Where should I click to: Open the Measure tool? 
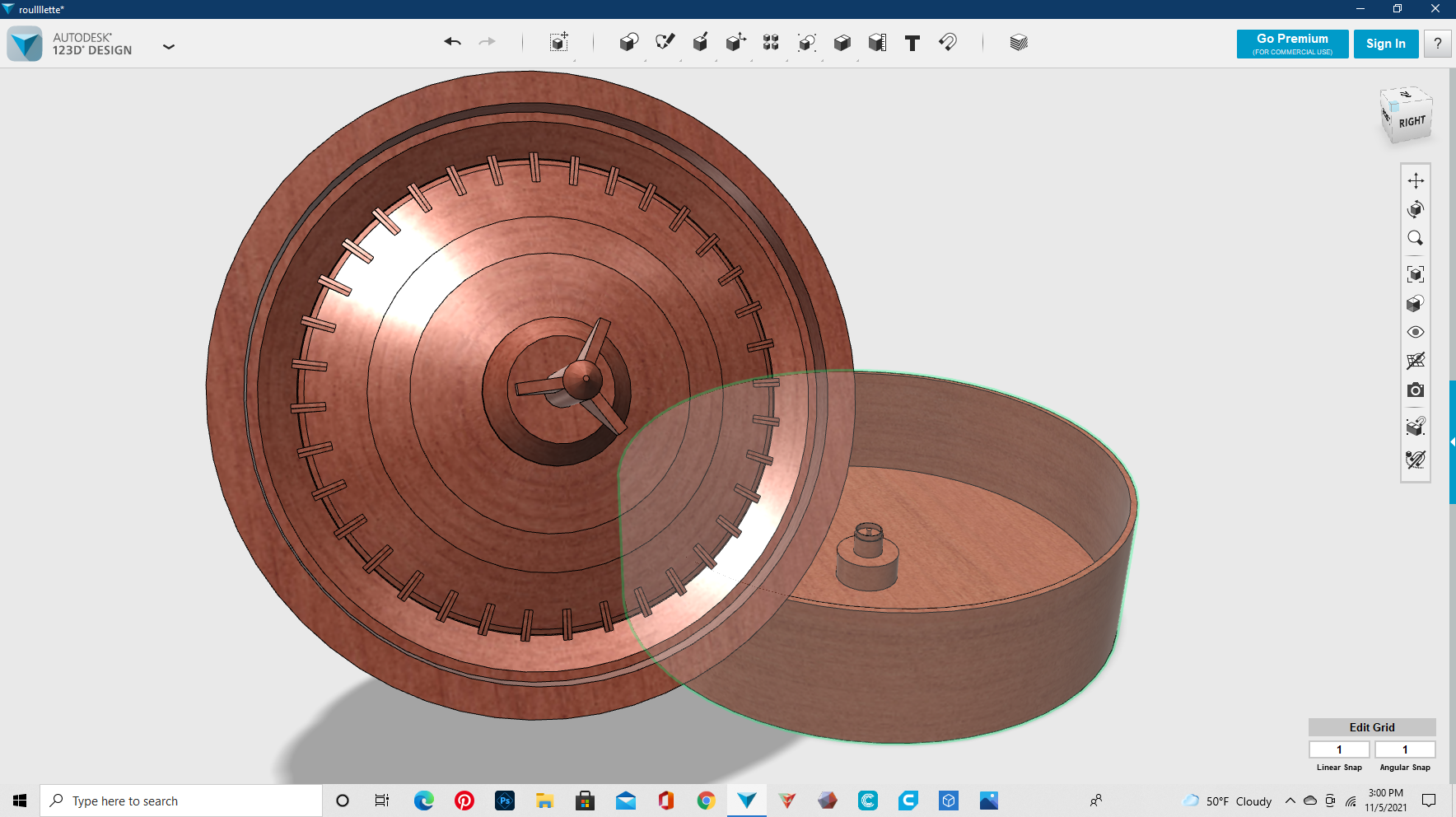coord(877,42)
